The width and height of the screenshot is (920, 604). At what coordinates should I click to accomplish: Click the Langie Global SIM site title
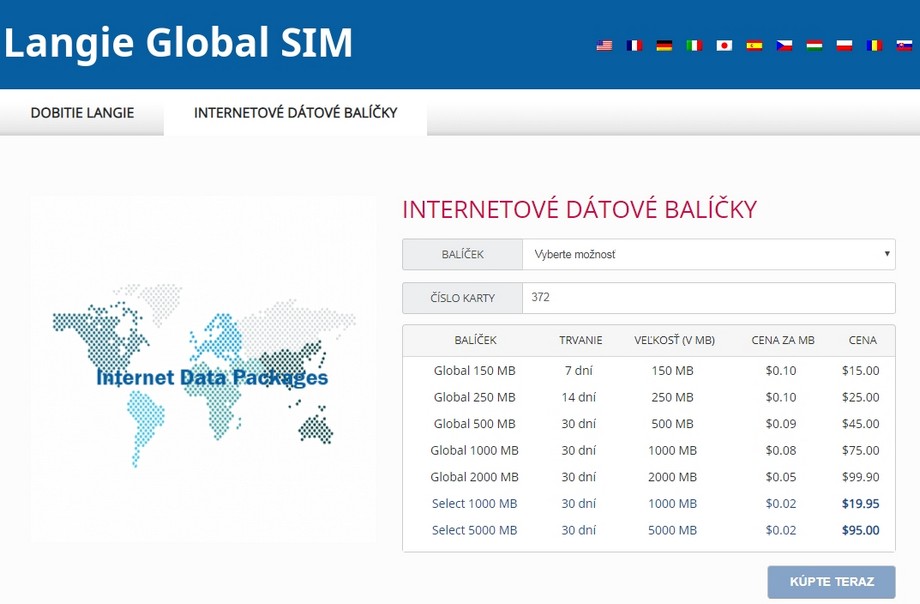click(178, 43)
